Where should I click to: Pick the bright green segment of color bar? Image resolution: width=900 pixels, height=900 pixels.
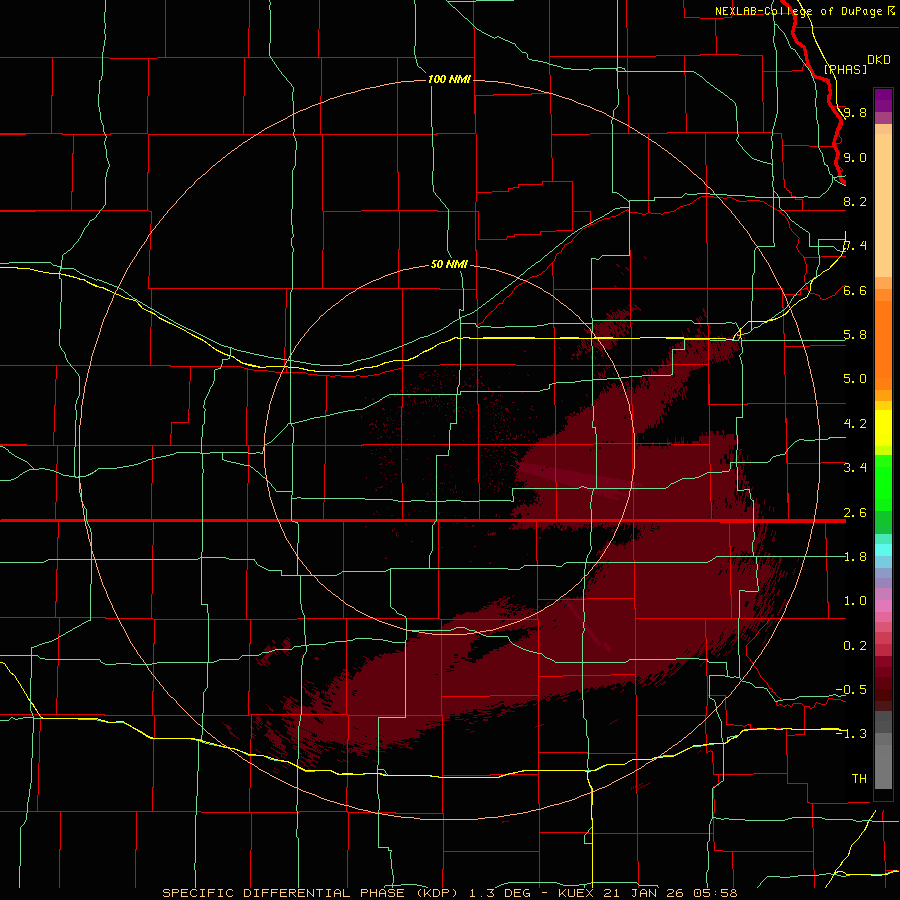tap(883, 483)
